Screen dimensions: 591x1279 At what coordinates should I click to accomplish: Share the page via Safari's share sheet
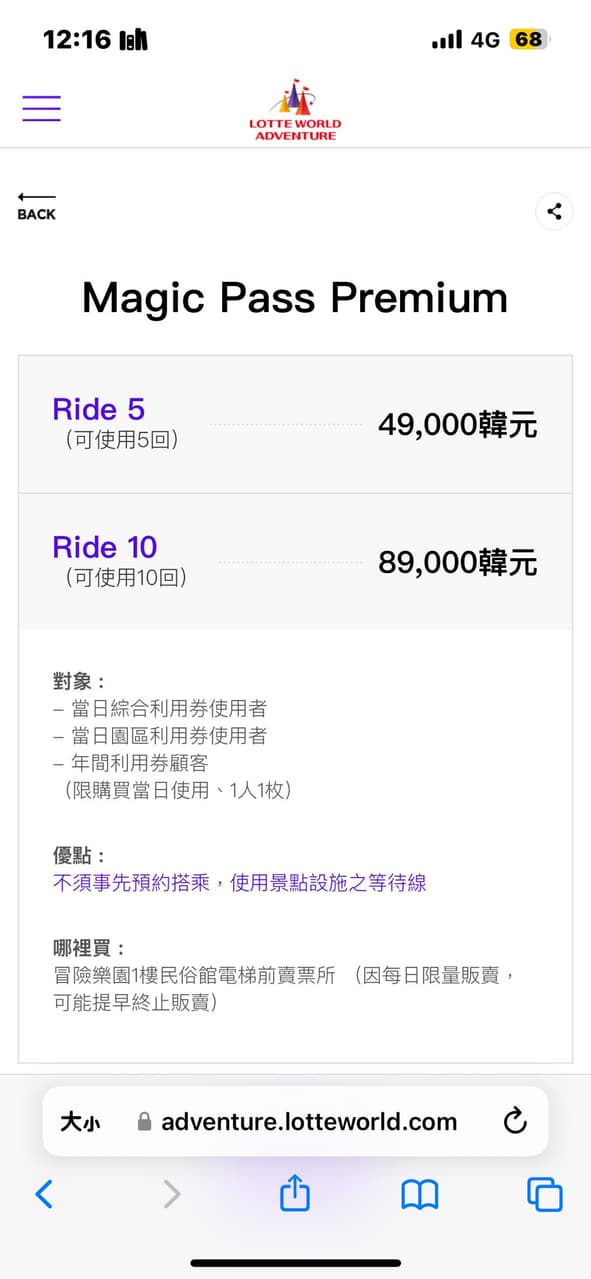(x=294, y=1194)
